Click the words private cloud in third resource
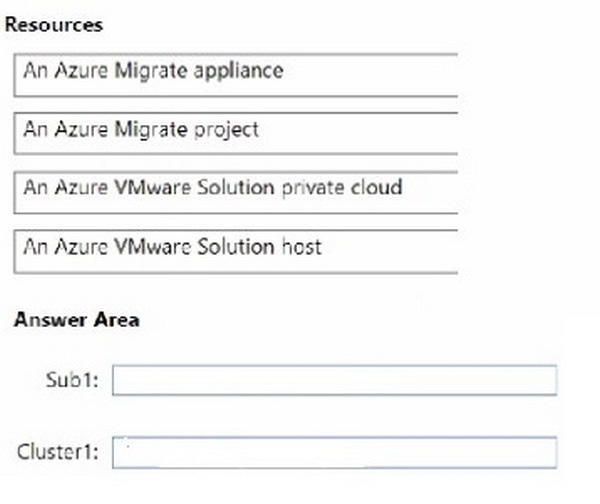 tap(342, 188)
